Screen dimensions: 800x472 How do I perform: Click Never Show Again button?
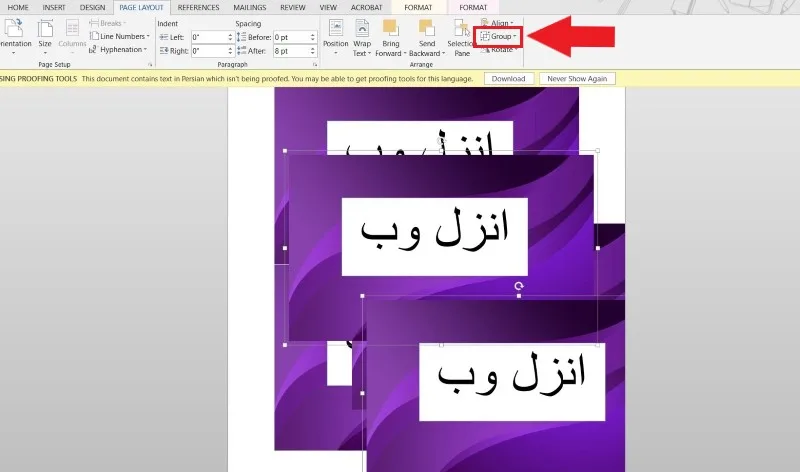(x=577, y=79)
